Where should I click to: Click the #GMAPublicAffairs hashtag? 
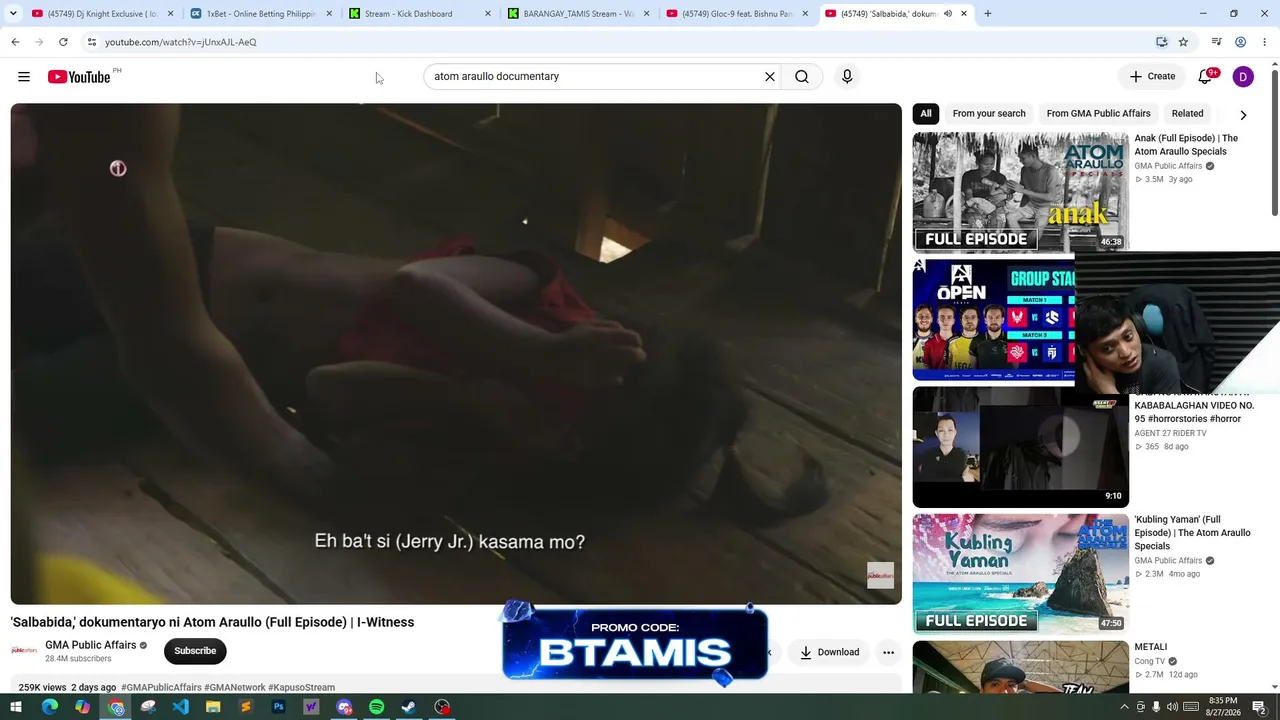(x=161, y=688)
